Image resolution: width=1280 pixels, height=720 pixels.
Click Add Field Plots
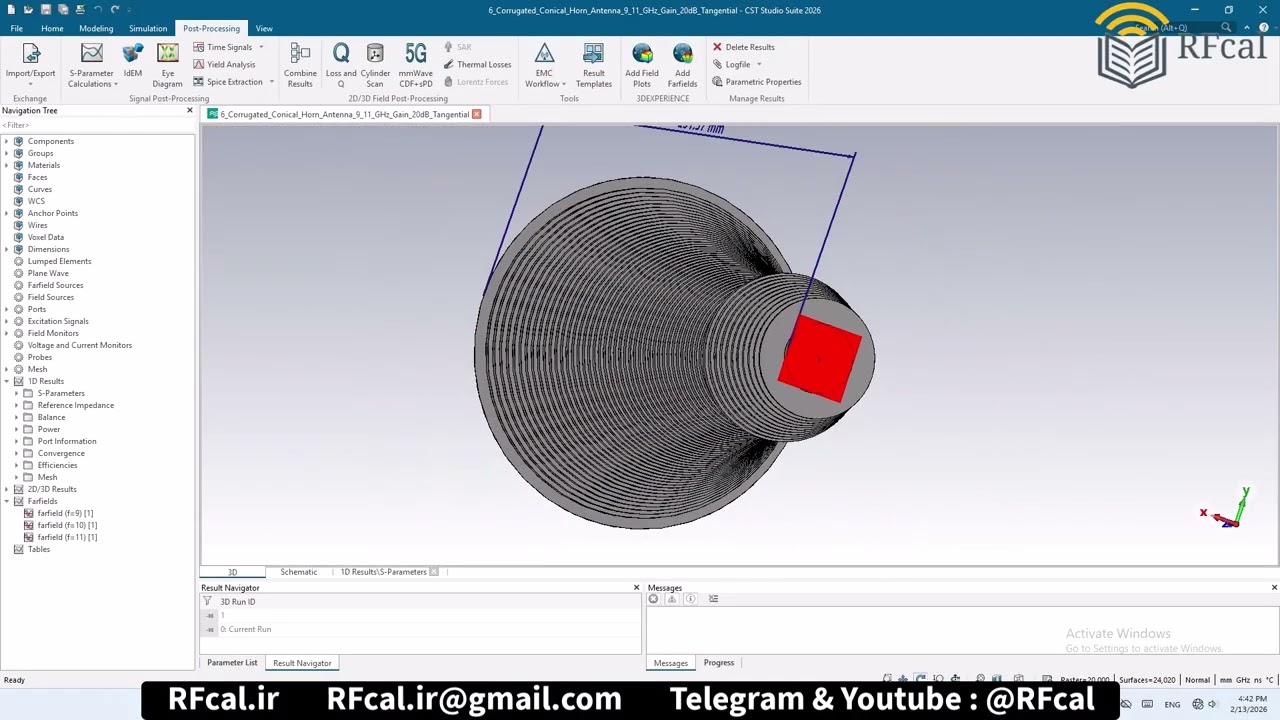click(x=642, y=66)
